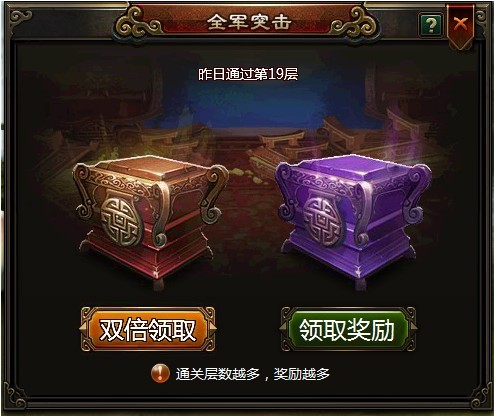Click the 双倍领取 orange button

148,329
